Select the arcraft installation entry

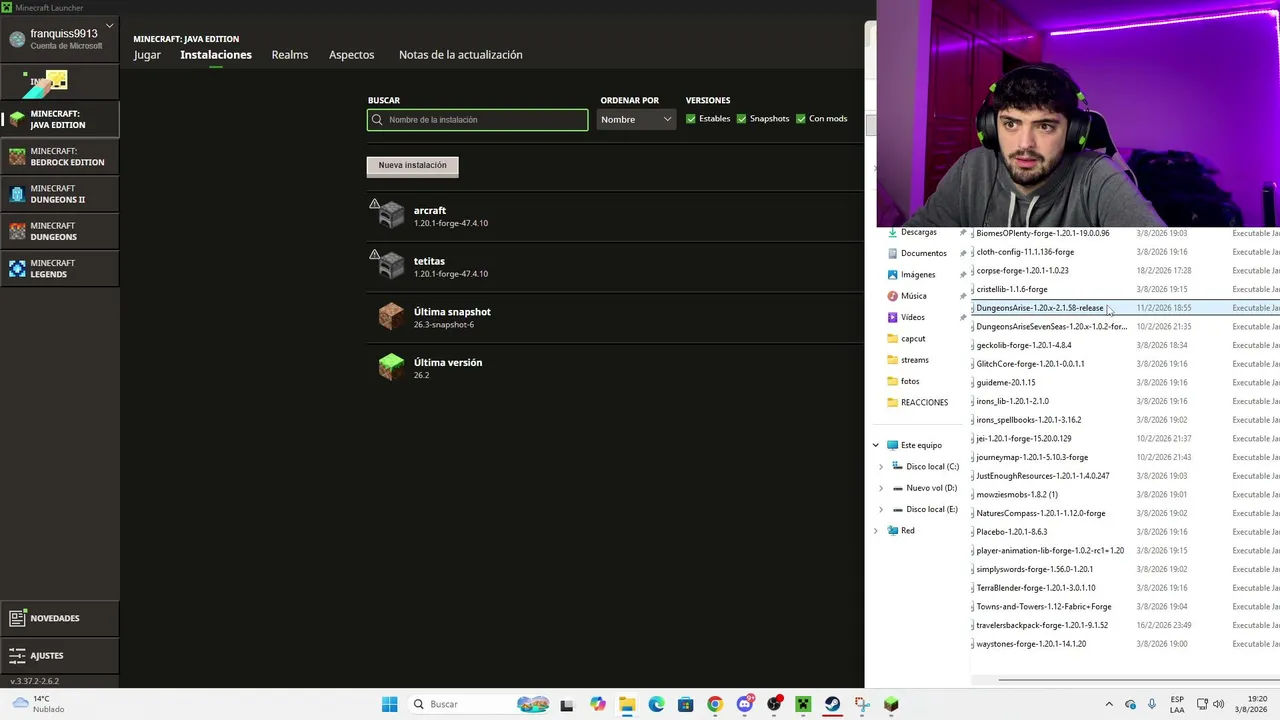pyautogui.click(x=615, y=215)
